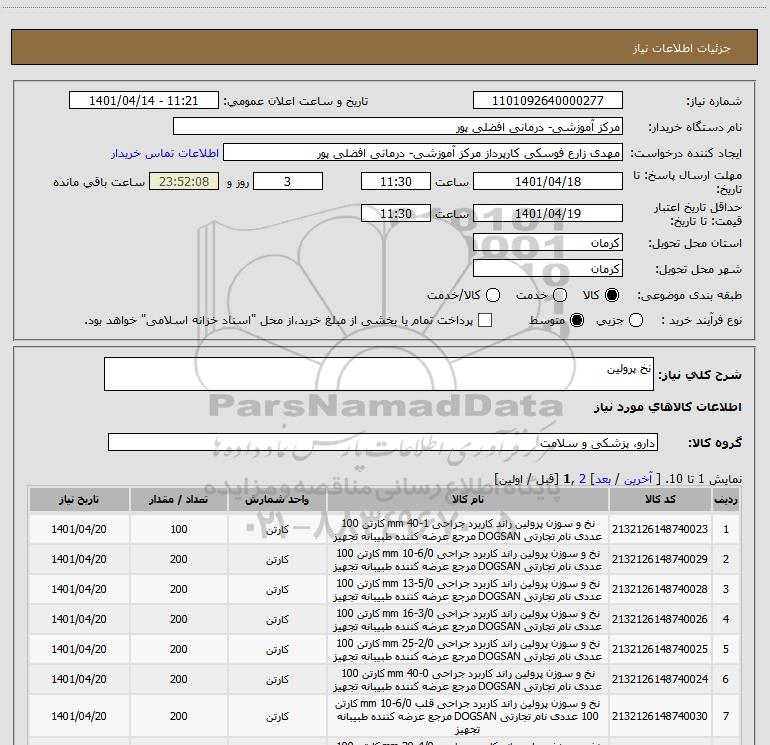Click the واحد شمارش column header

(277, 499)
